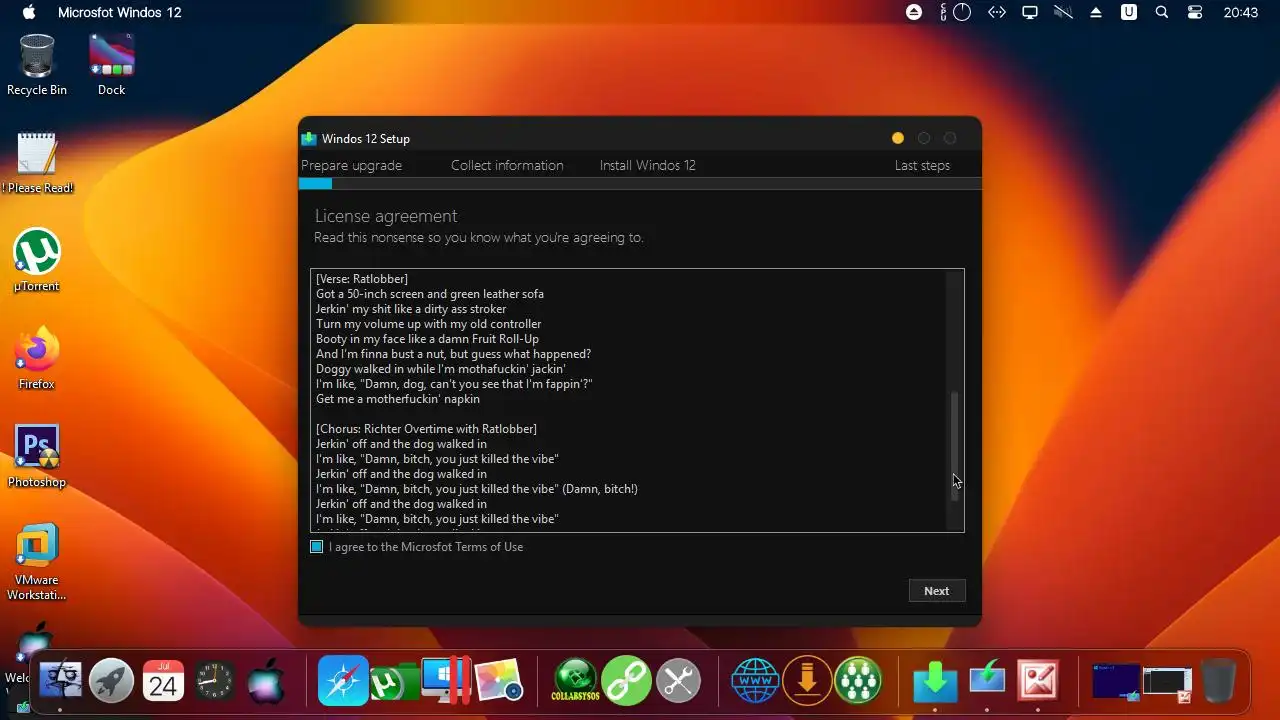Select the 'Install Windos 12' step tab

click(648, 165)
